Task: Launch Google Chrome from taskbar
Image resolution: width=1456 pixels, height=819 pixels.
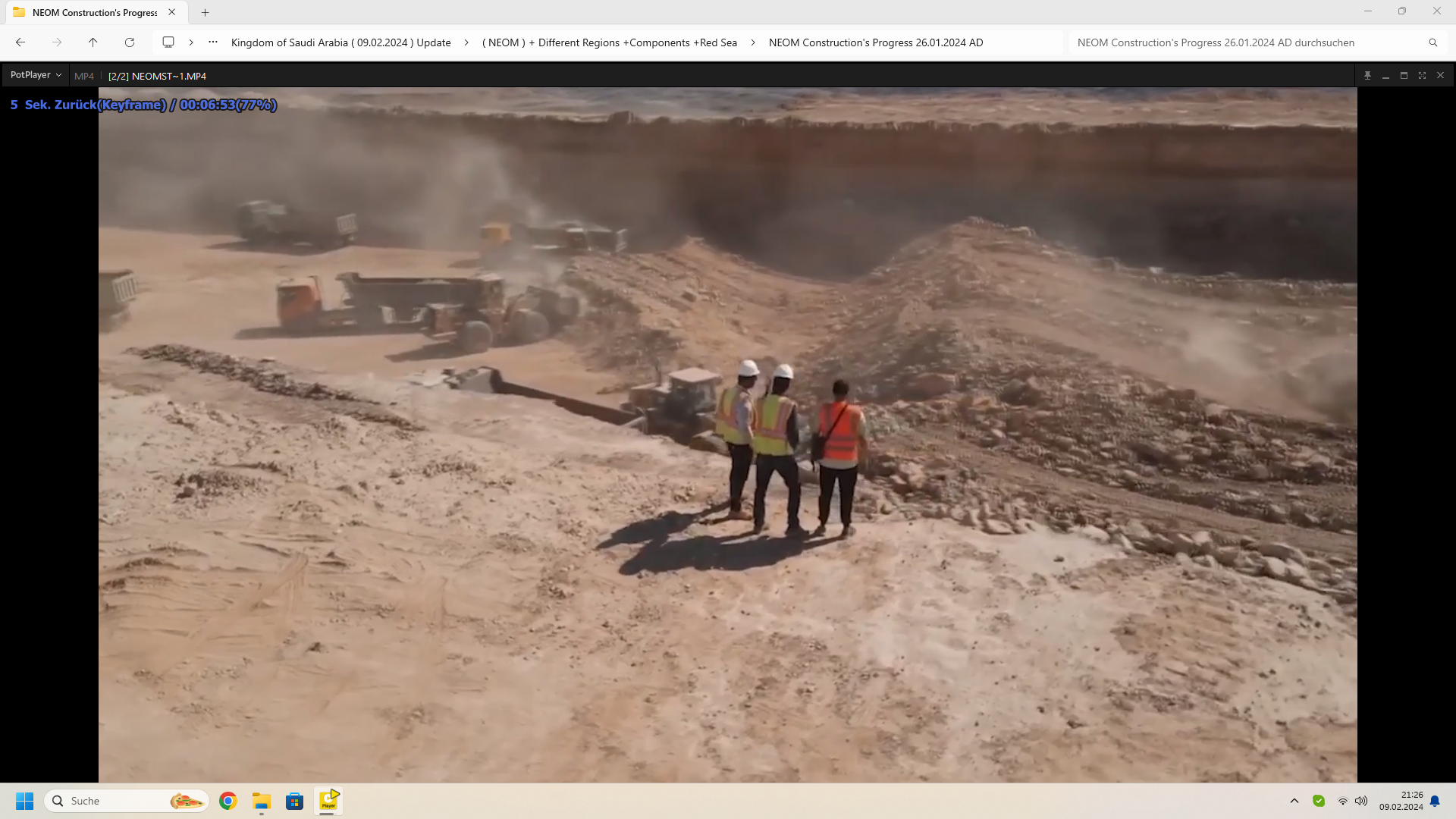Action: (x=228, y=801)
